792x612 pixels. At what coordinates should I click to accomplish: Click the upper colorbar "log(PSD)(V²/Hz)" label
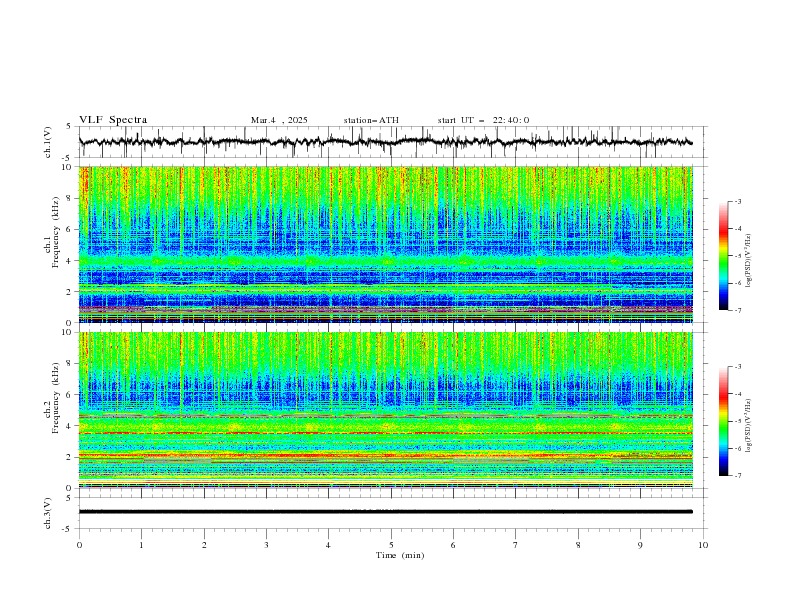pyautogui.click(x=748, y=261)
